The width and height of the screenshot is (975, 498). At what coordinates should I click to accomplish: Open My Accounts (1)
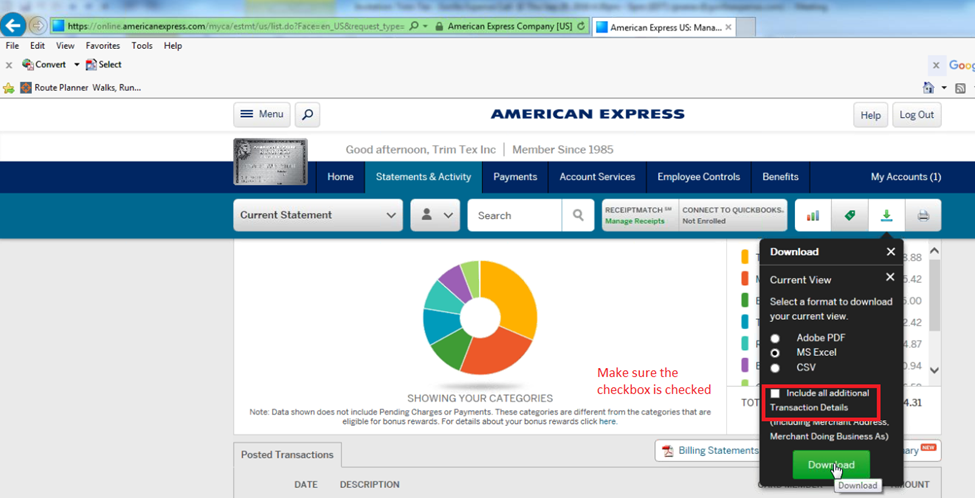tap(905, 177)
